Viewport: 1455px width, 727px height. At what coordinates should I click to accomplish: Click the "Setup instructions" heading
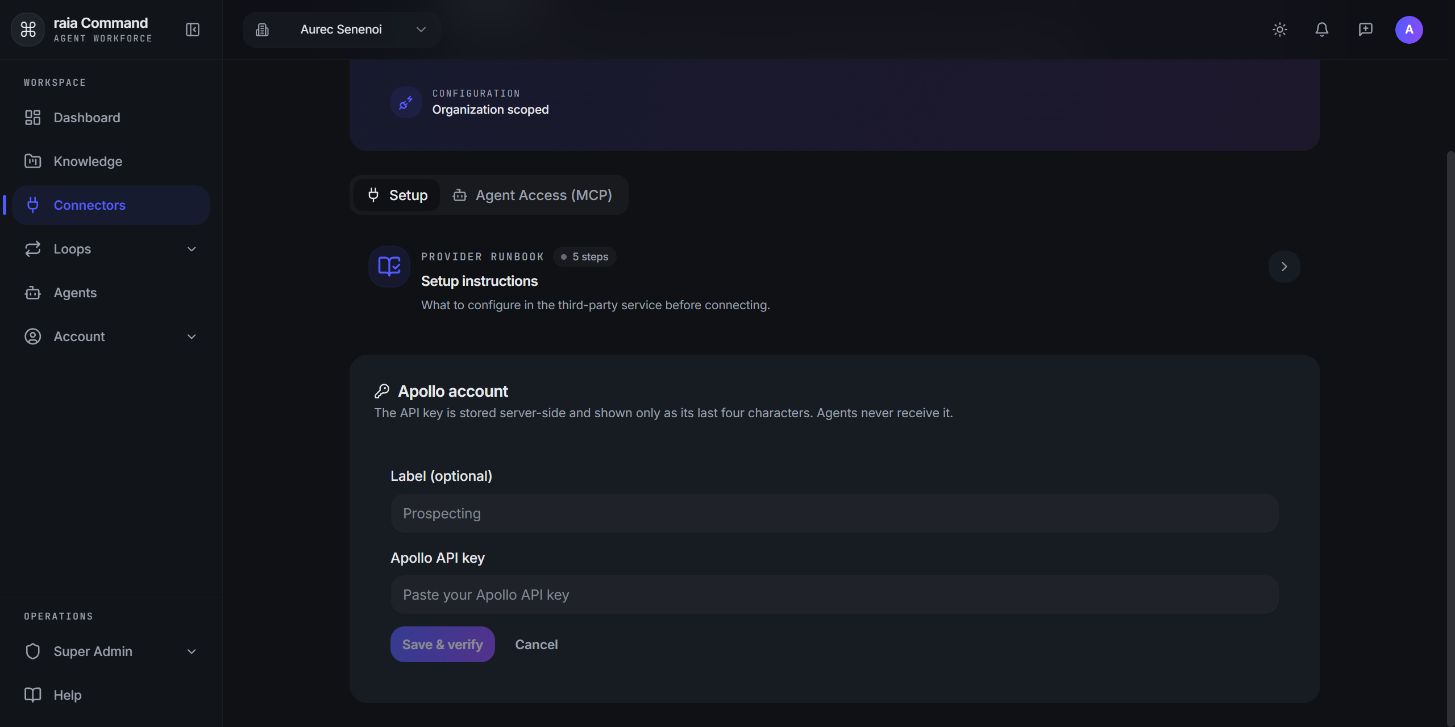click(479, 282)
